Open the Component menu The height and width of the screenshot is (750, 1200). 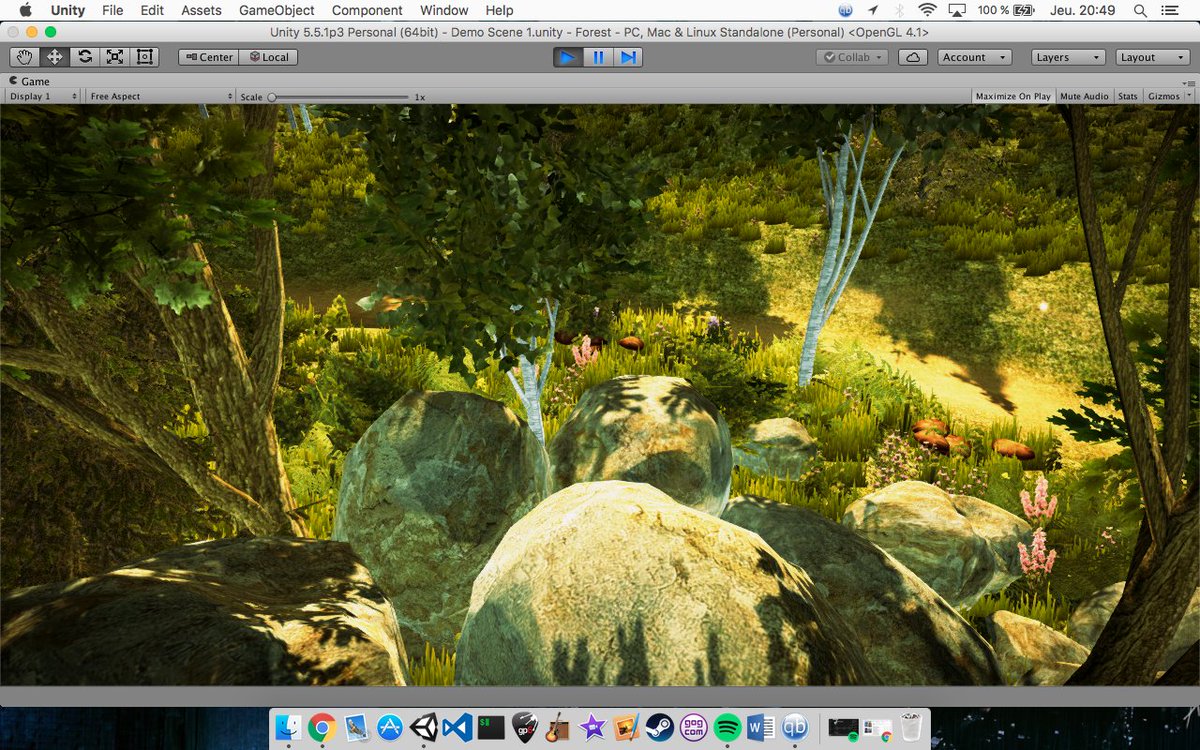pos(367,10)
